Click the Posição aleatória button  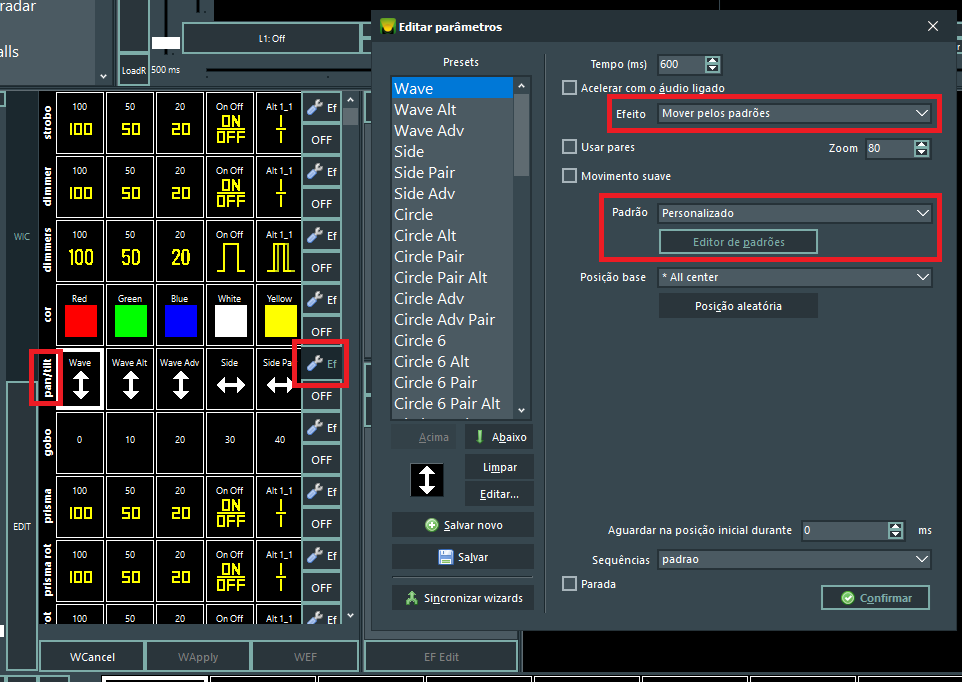737,305
